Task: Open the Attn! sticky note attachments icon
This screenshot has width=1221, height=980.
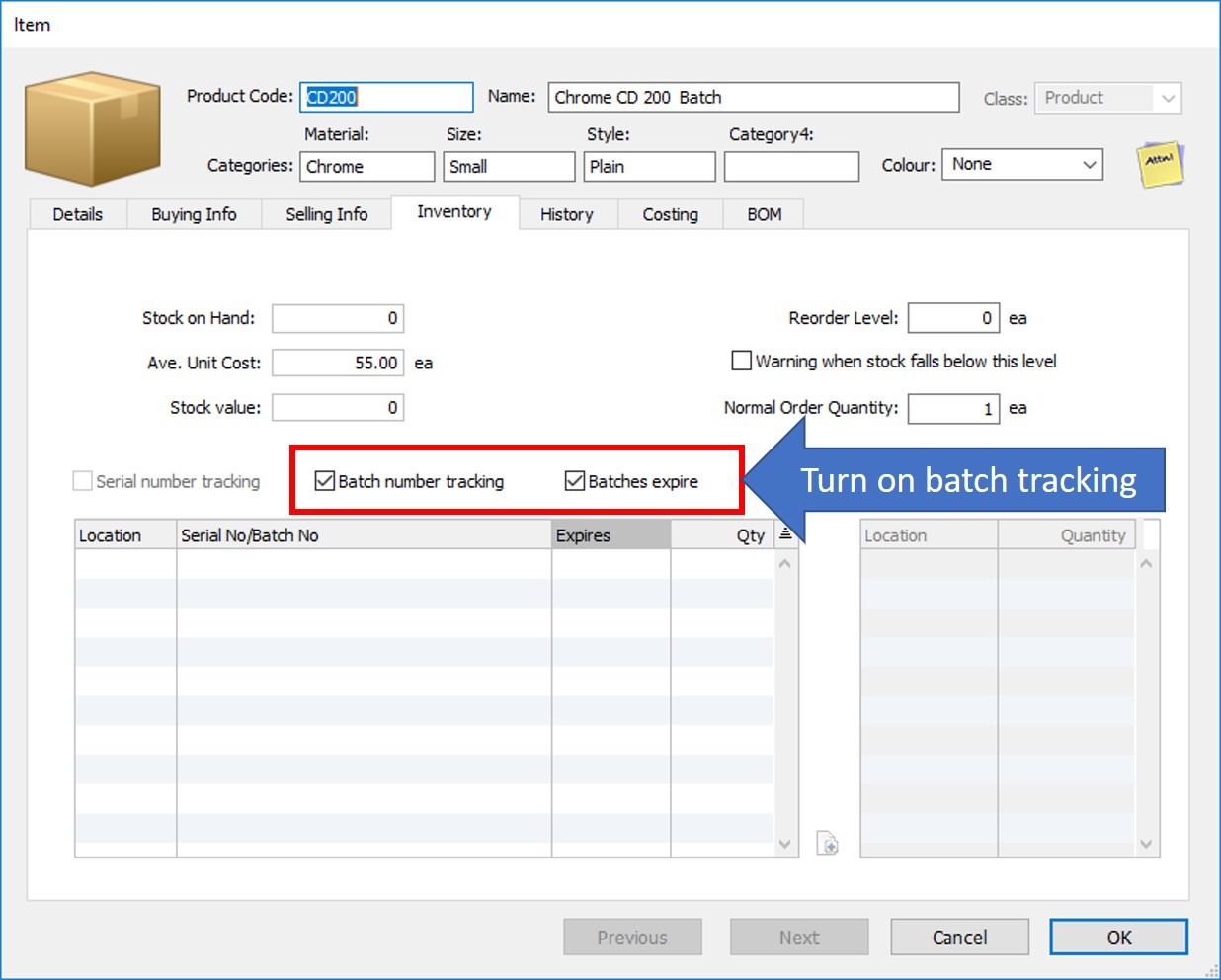Action: (x=1160, y=164)
